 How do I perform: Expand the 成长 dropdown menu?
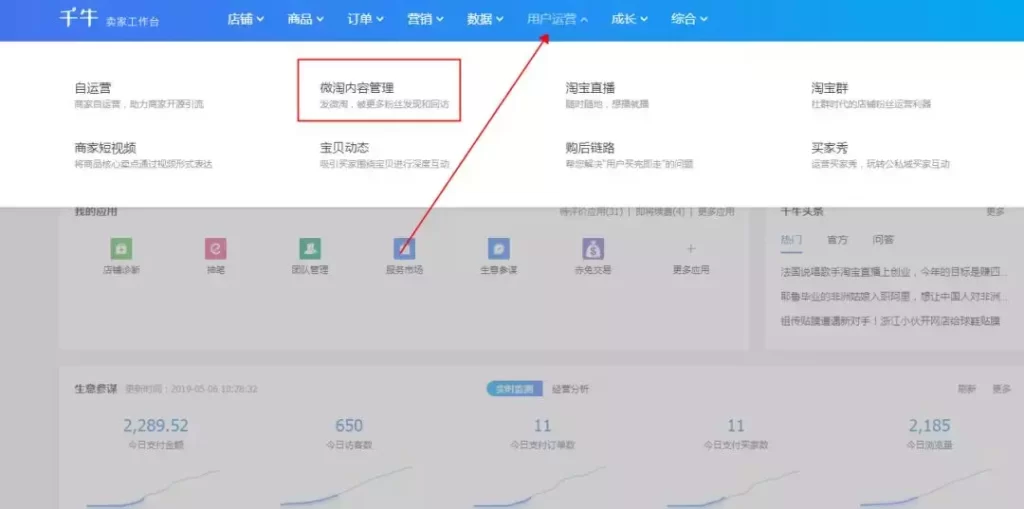(x=630, y=19)
